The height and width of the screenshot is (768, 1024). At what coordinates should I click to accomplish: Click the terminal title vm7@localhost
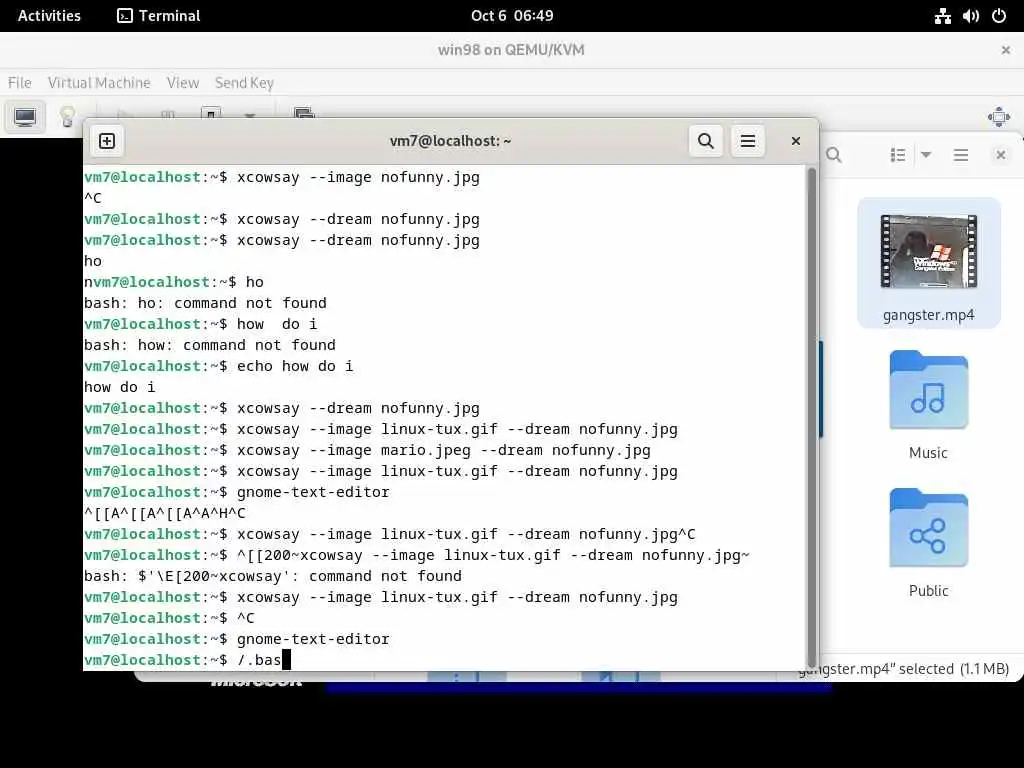click(x=451, y=141)
